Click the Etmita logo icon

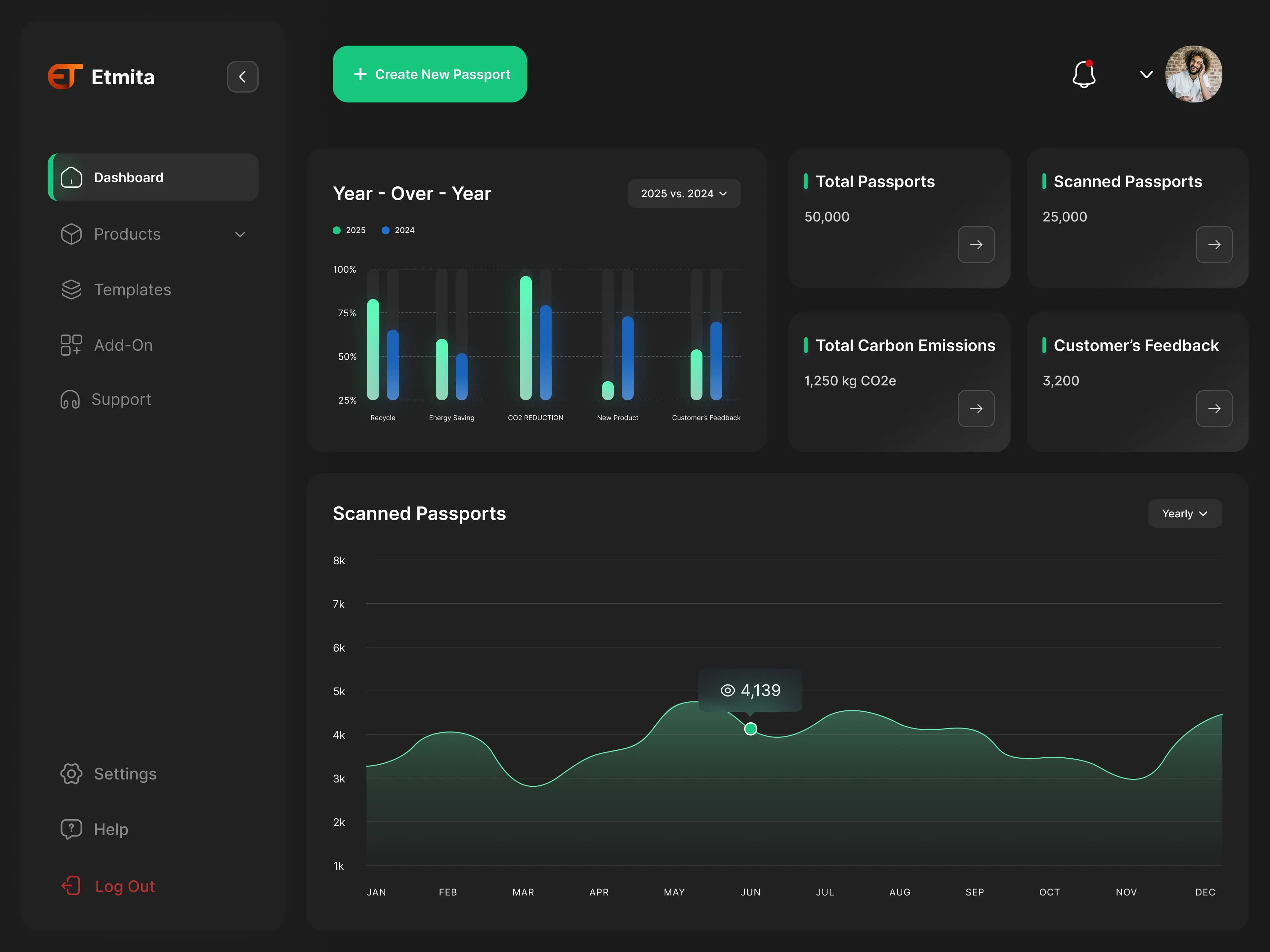click(65, 76)
